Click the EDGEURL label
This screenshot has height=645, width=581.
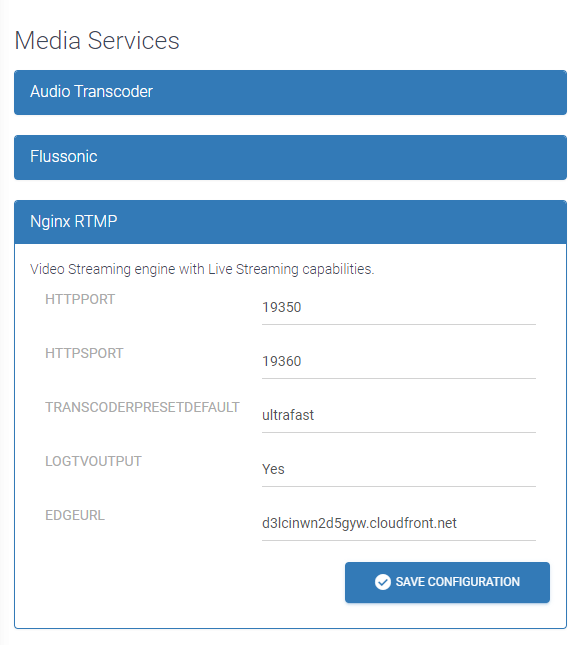[75, 515]
